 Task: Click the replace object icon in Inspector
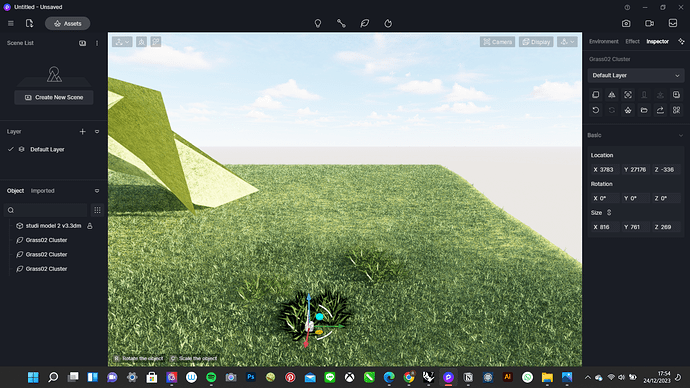tap(676, 95)
